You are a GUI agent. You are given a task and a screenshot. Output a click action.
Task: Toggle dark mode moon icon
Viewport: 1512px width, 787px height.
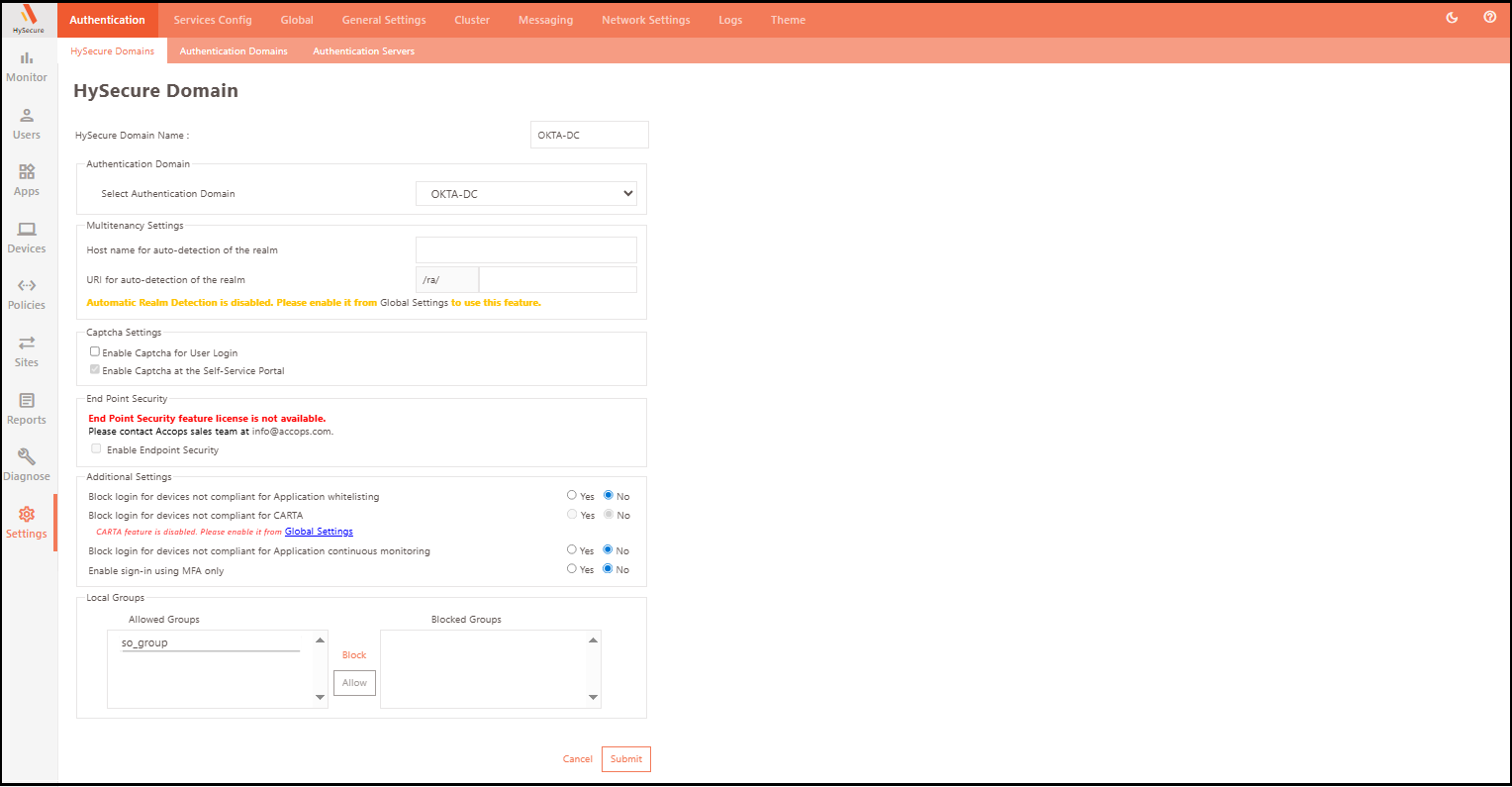1452,18
